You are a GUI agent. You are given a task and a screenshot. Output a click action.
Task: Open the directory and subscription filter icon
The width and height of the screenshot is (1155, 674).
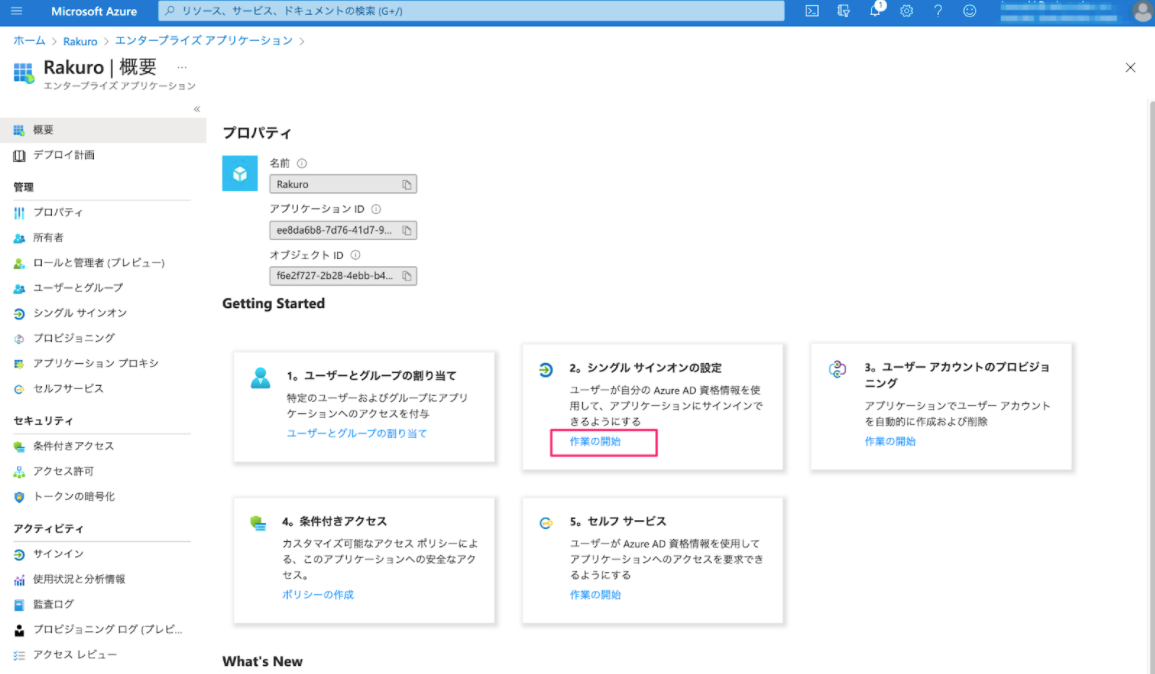pos(843,11)
